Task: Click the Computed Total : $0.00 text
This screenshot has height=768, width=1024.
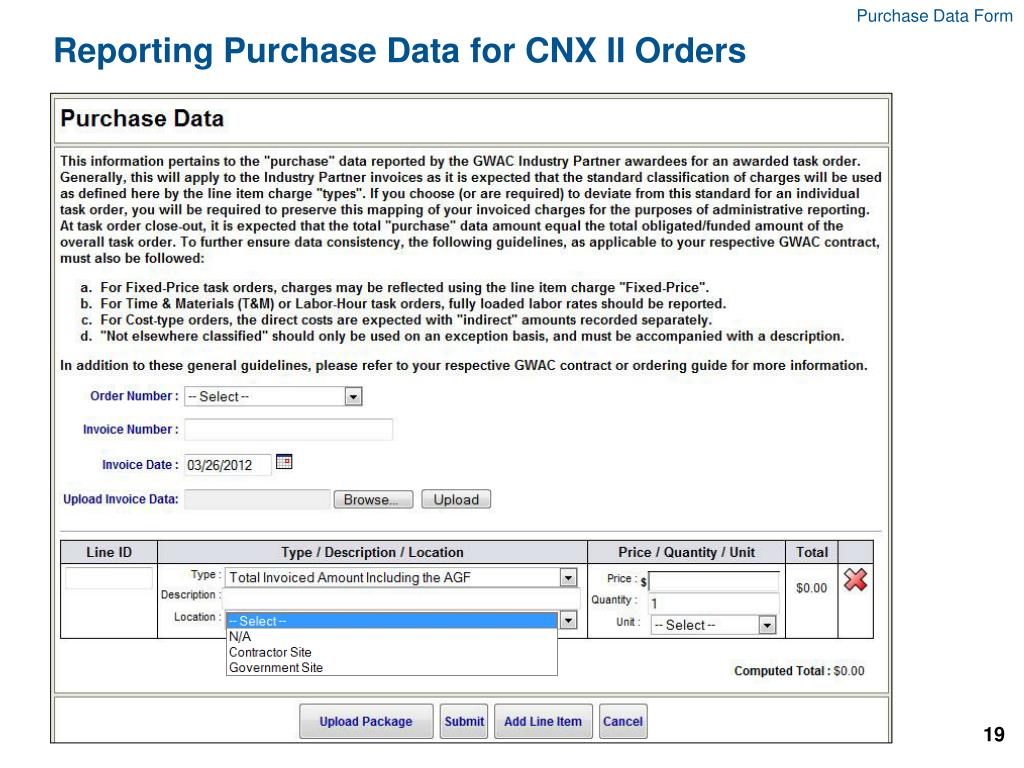Action: (x=799, y=671)
